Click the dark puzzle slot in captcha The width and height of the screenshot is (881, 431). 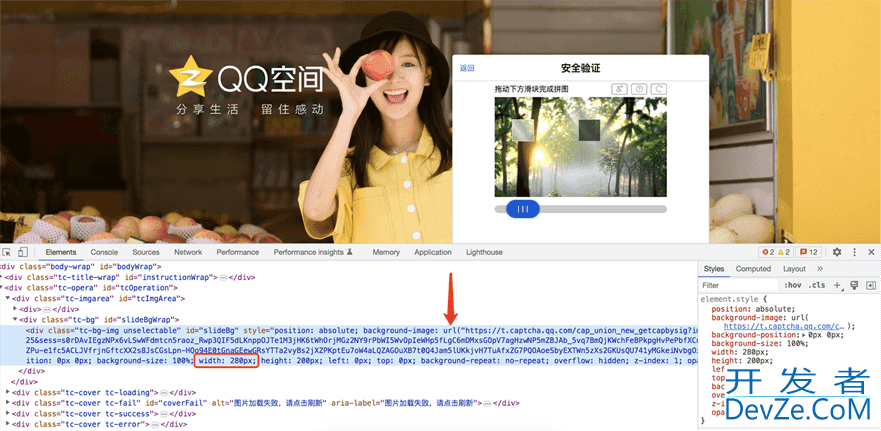click(590, 130)
